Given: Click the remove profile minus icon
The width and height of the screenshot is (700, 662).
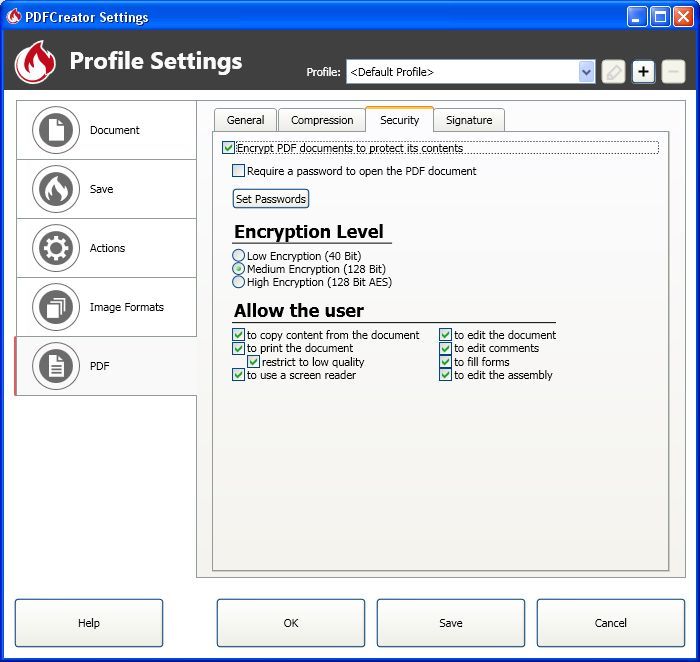Looking at the screenshot, I should tap(673, 71).
